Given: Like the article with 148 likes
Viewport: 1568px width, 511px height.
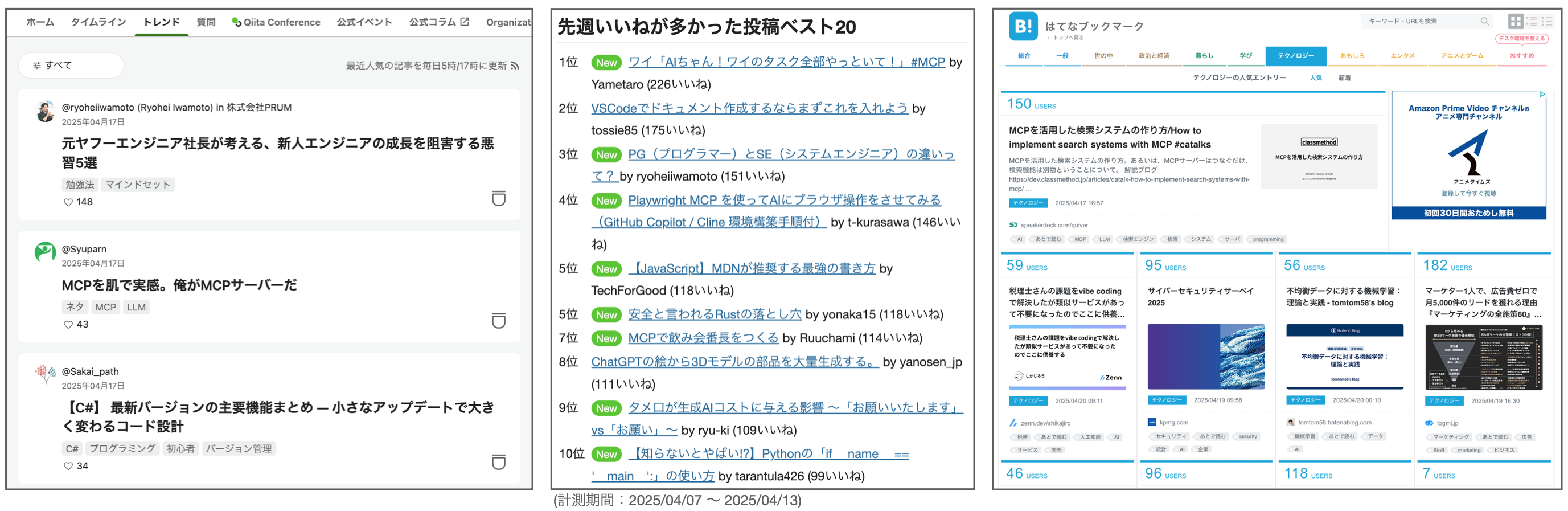Looking at the screenshot, I should (x=68, y=202).
